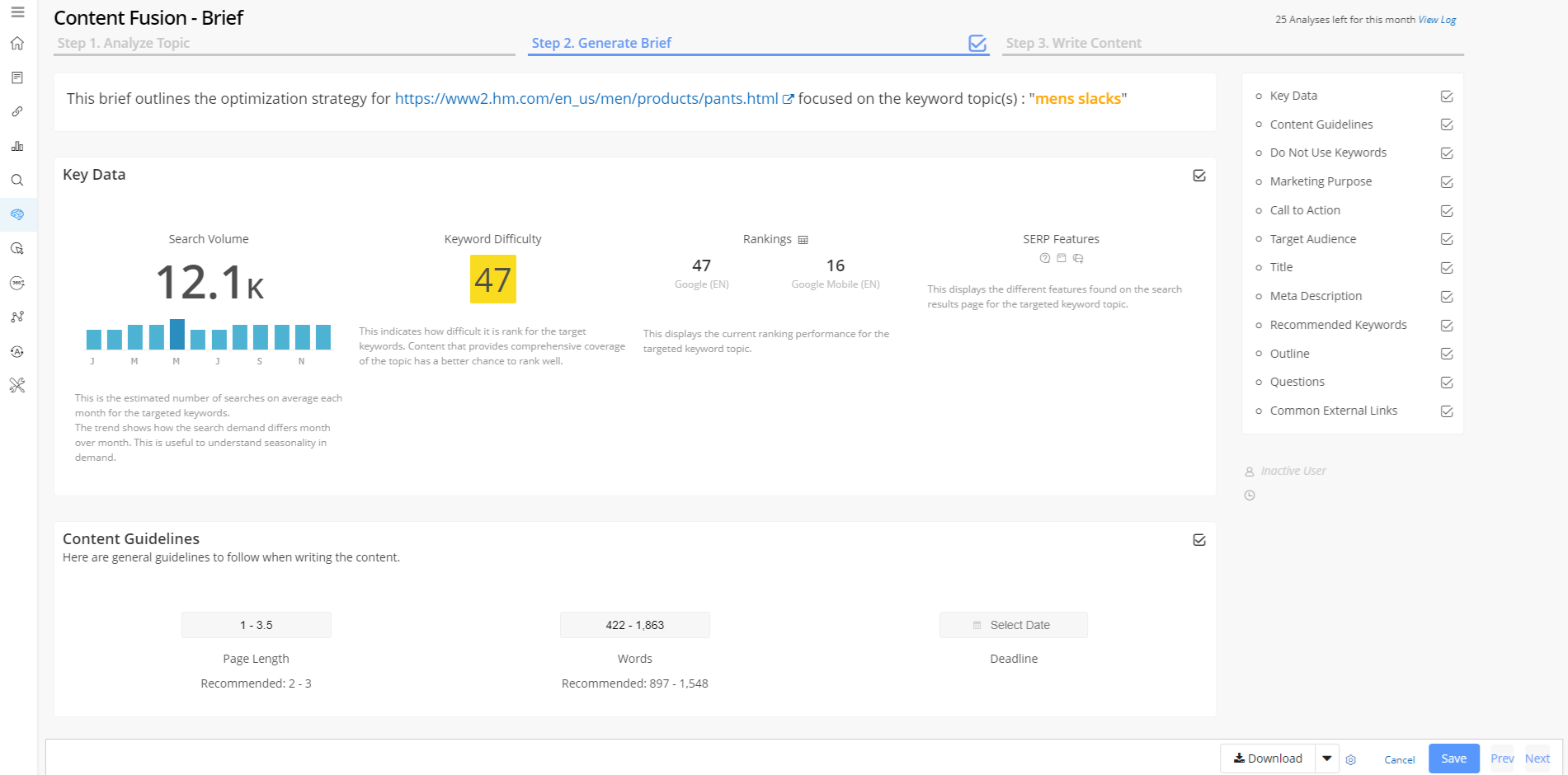Open the link chain icon in sidebar
This screenshot has height=775, width=1568.
pyautogui.click(x=17, y=111)
